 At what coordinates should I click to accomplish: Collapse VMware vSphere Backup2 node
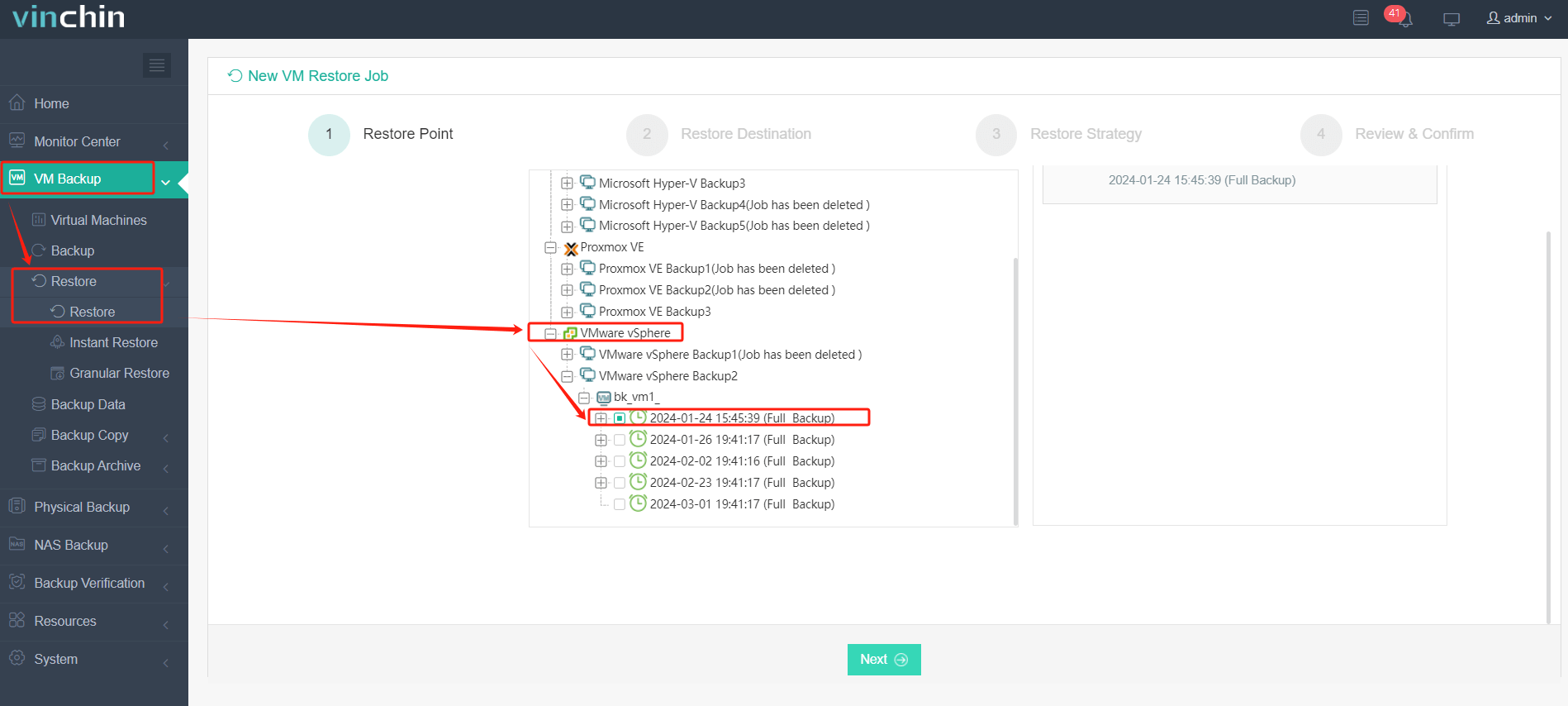(x=567, y=376)
